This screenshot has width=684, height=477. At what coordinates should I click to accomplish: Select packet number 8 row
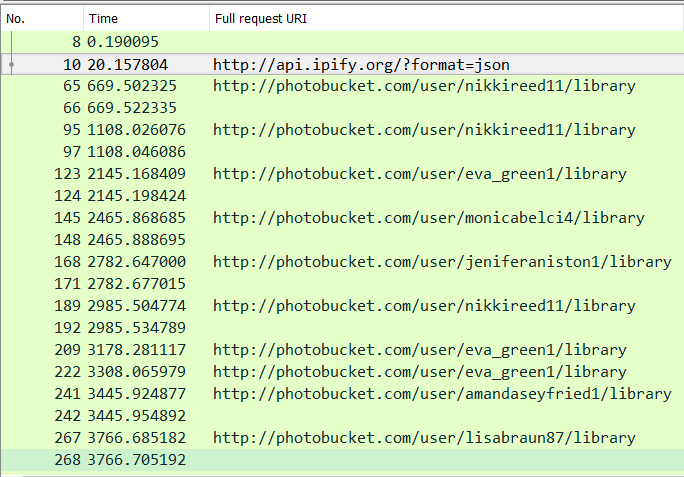pyautogui.click(x=342, y=42)
